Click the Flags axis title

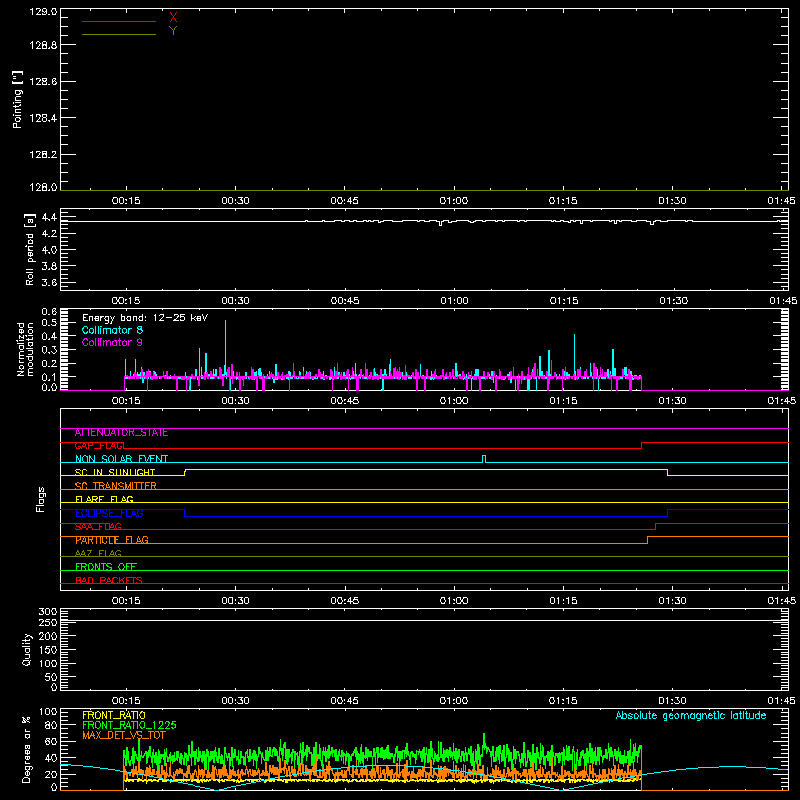pos(41,499)
